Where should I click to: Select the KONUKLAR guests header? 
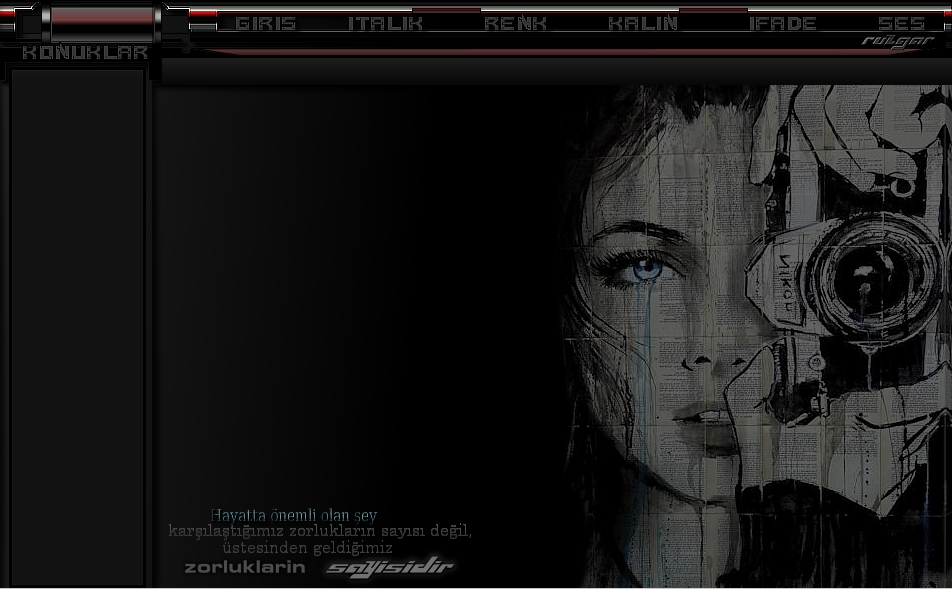[x=85, y=52]
